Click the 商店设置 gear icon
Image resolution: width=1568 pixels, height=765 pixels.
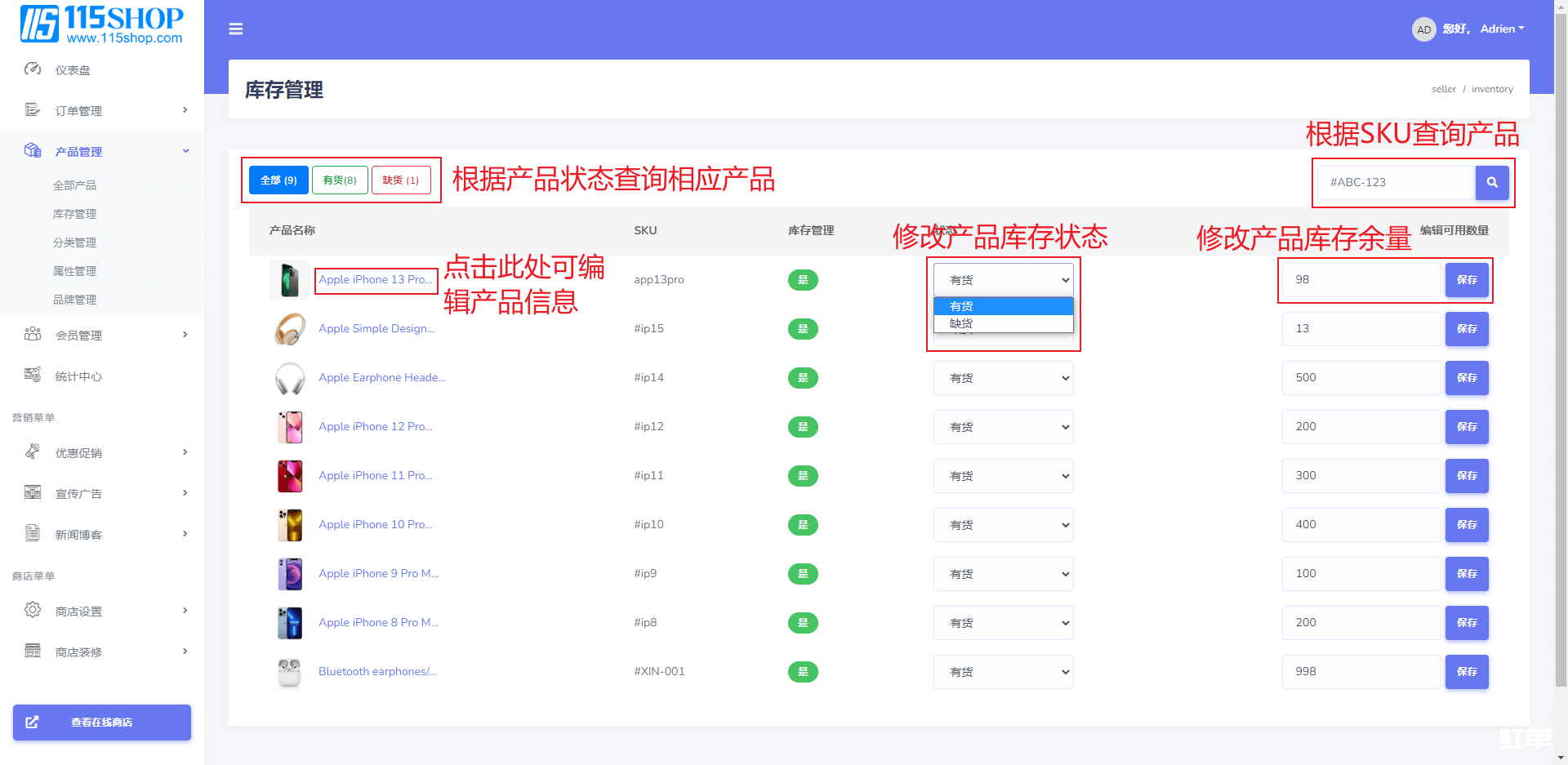pyautogui.click(x=33, y=610)
